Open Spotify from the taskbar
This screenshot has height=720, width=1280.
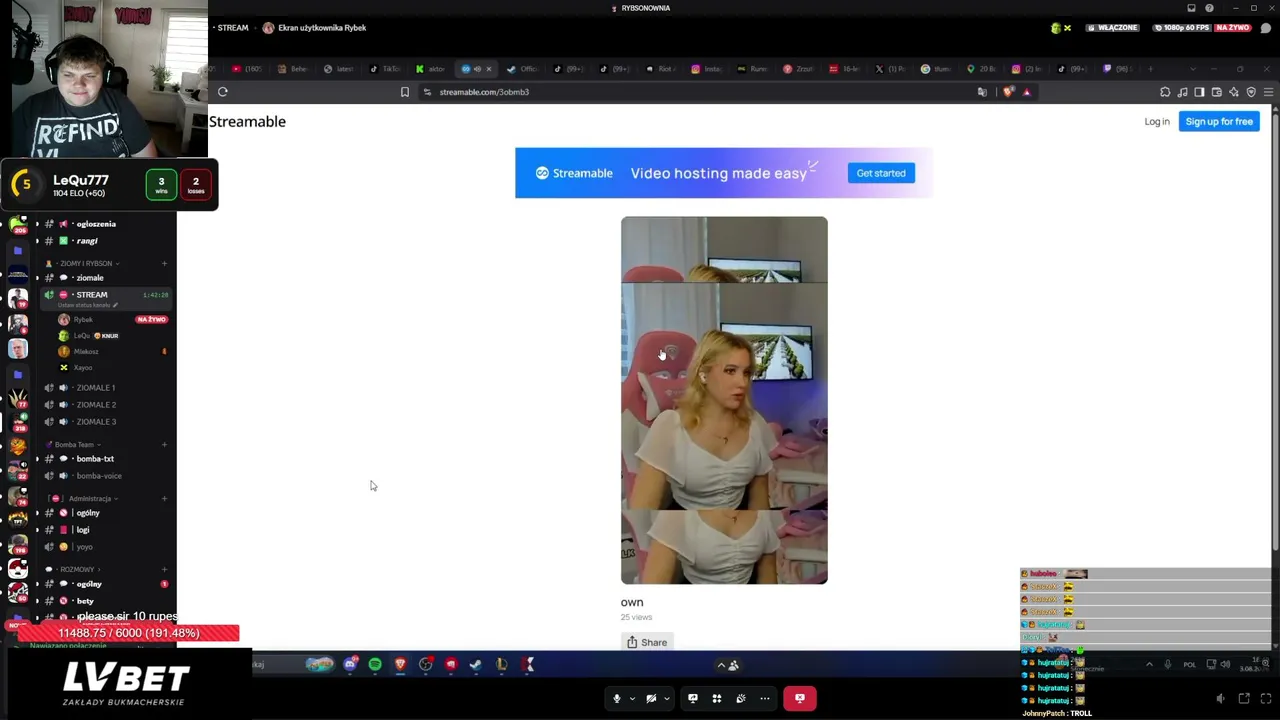pyautogui.click(x=375, y=665)
